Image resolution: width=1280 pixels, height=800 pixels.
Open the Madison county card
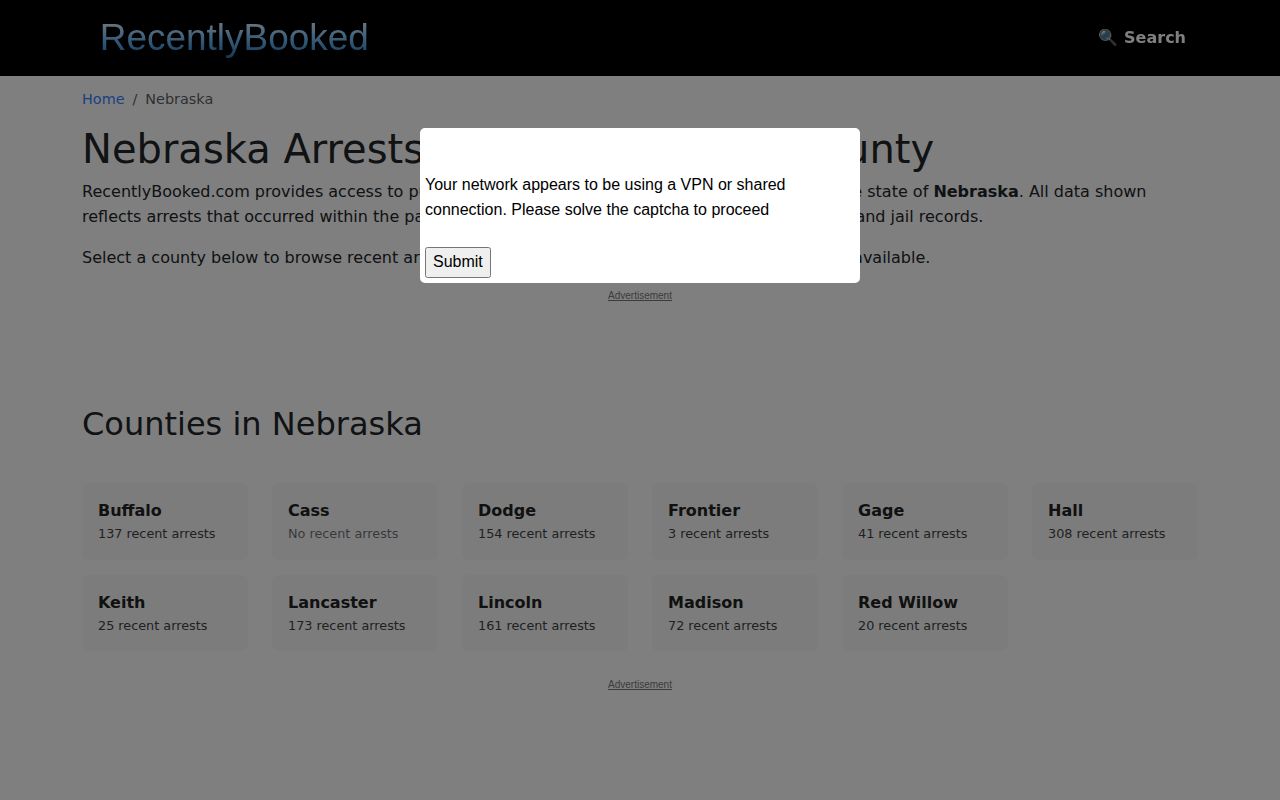735,613
